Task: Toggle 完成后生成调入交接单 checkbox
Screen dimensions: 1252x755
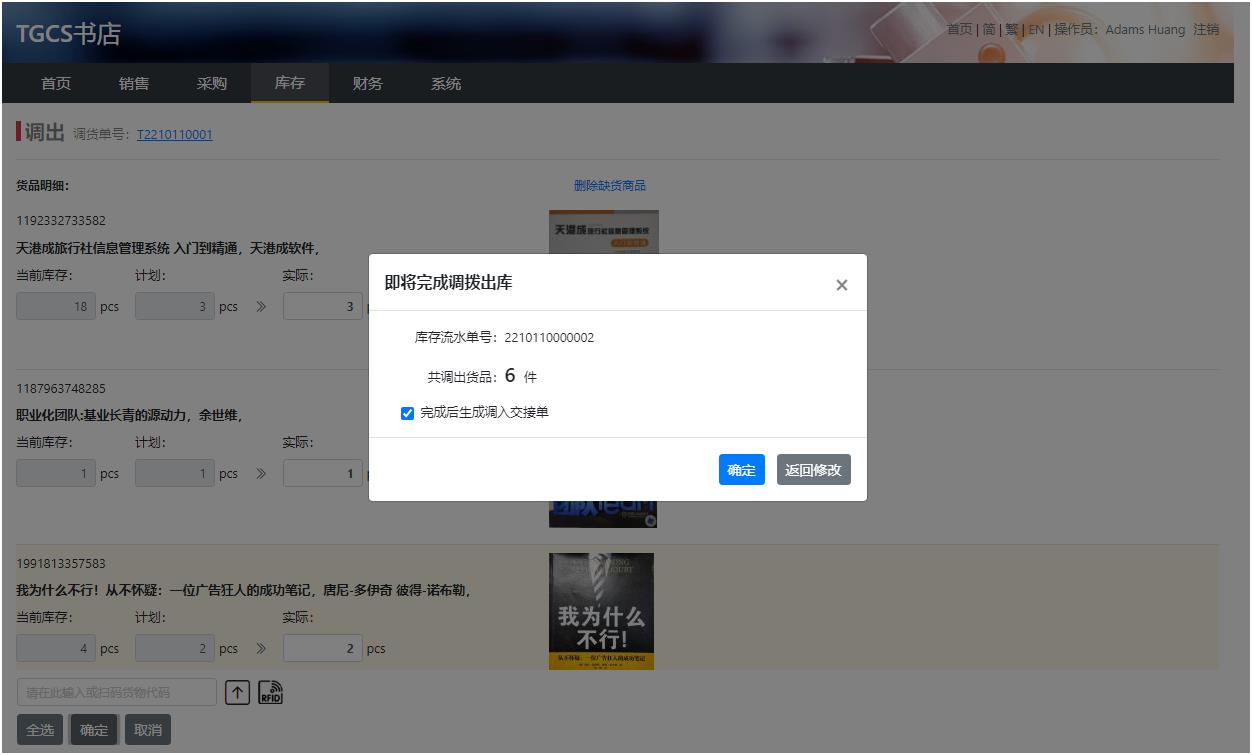Action: tap(407, 413)
